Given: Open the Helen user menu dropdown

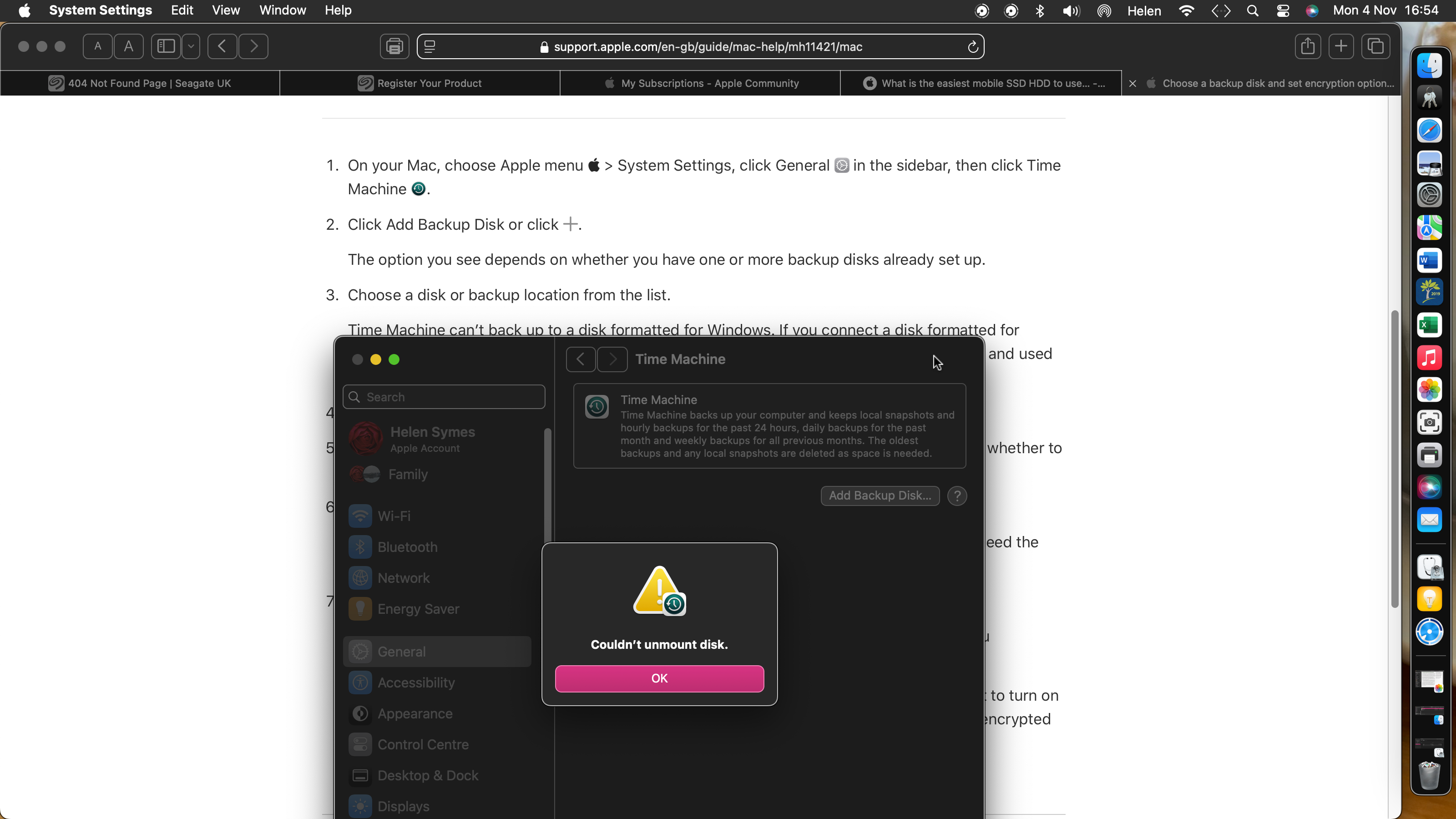Looking at the screenshot, I should click(1143, 11).
